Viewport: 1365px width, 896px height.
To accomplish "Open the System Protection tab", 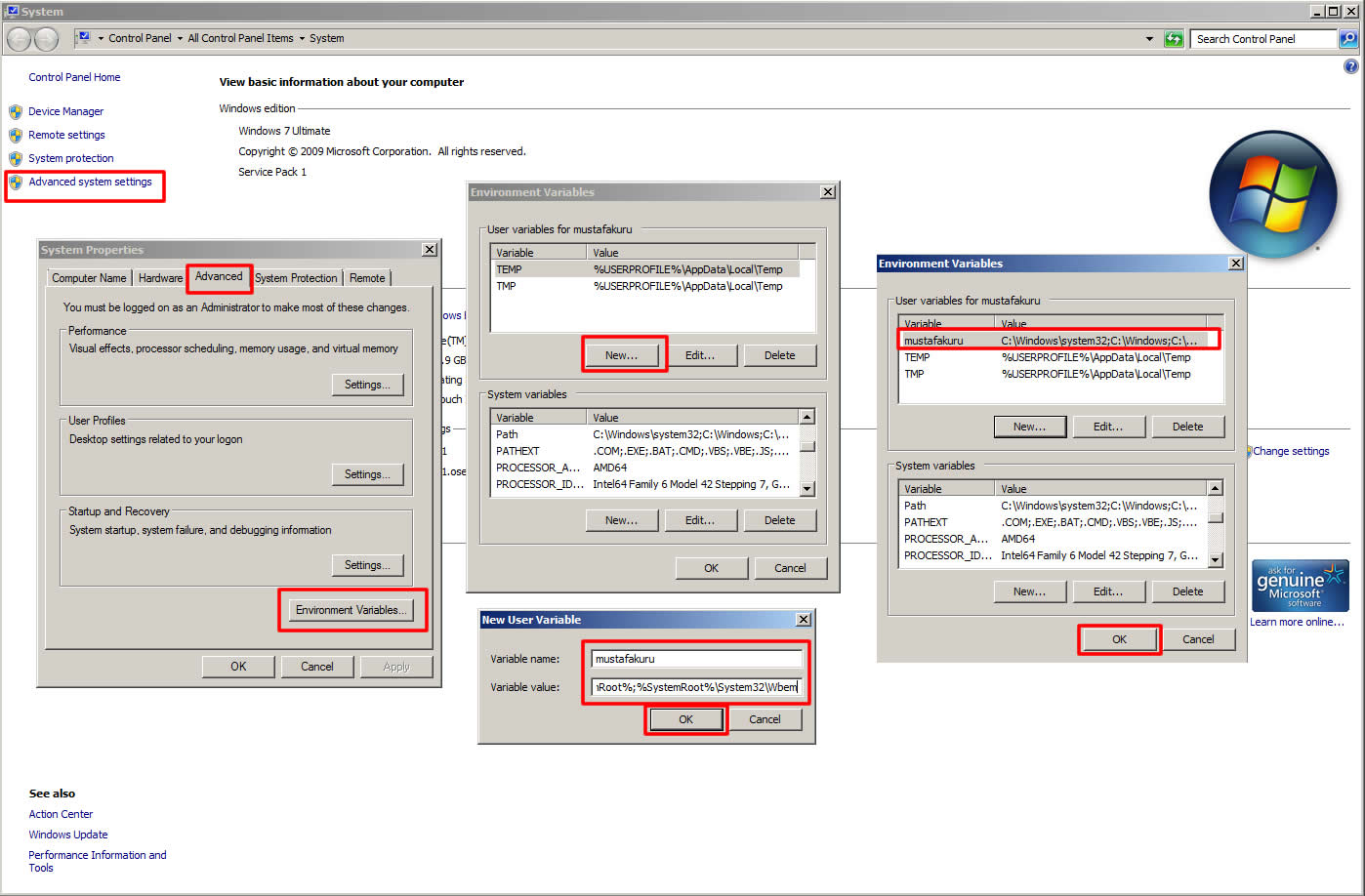I will click(x=296, y=278).
